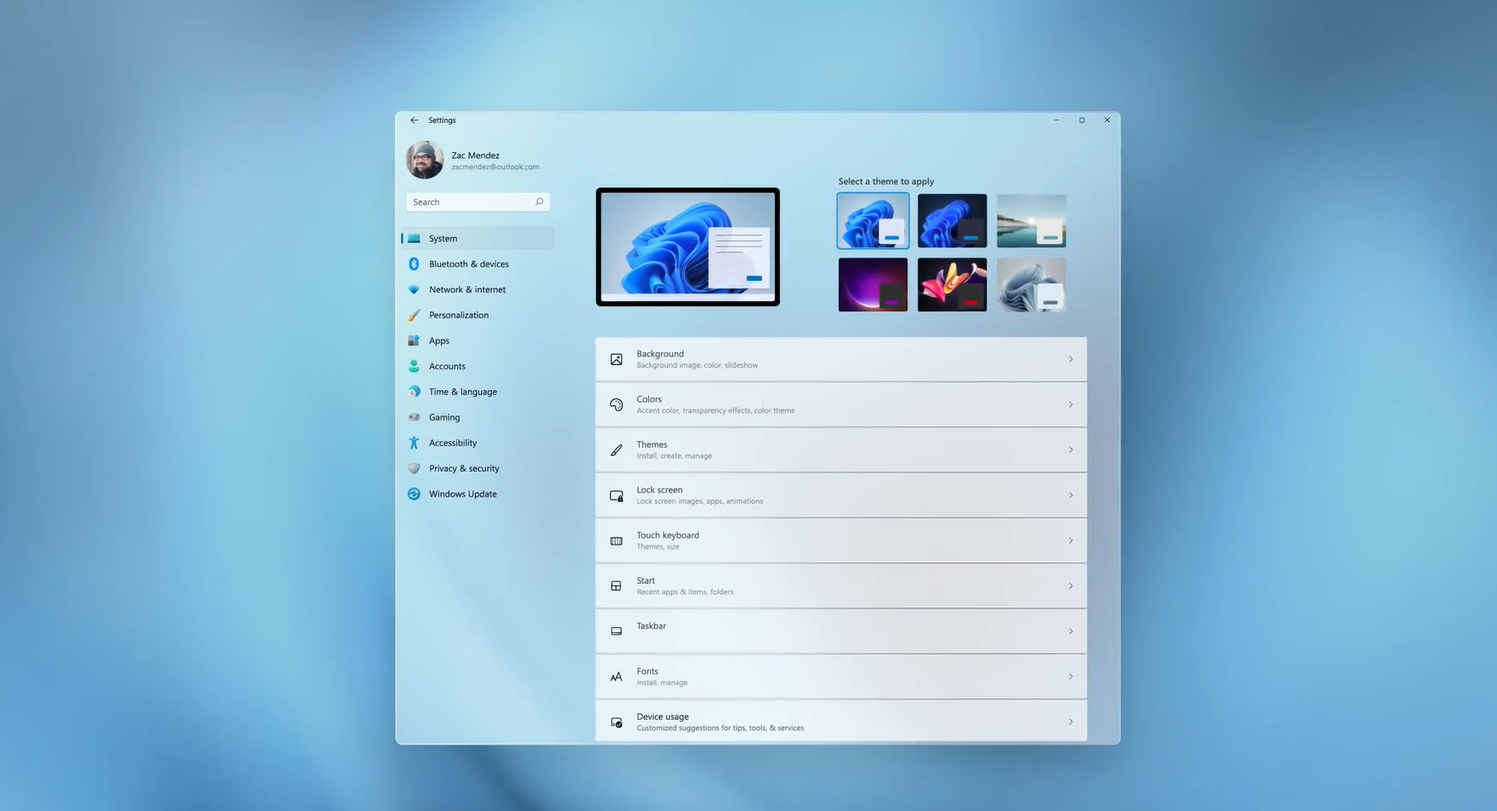Click the Privacy & security shield icon
This screenshot has height=811, width=1497.
tap(414, 468)
